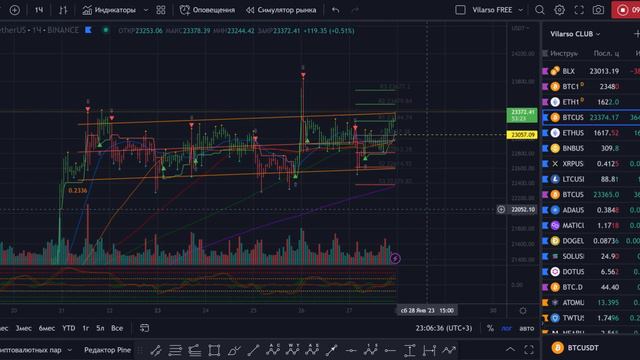Toggle the лог logarithmic scale

(506, 328)
